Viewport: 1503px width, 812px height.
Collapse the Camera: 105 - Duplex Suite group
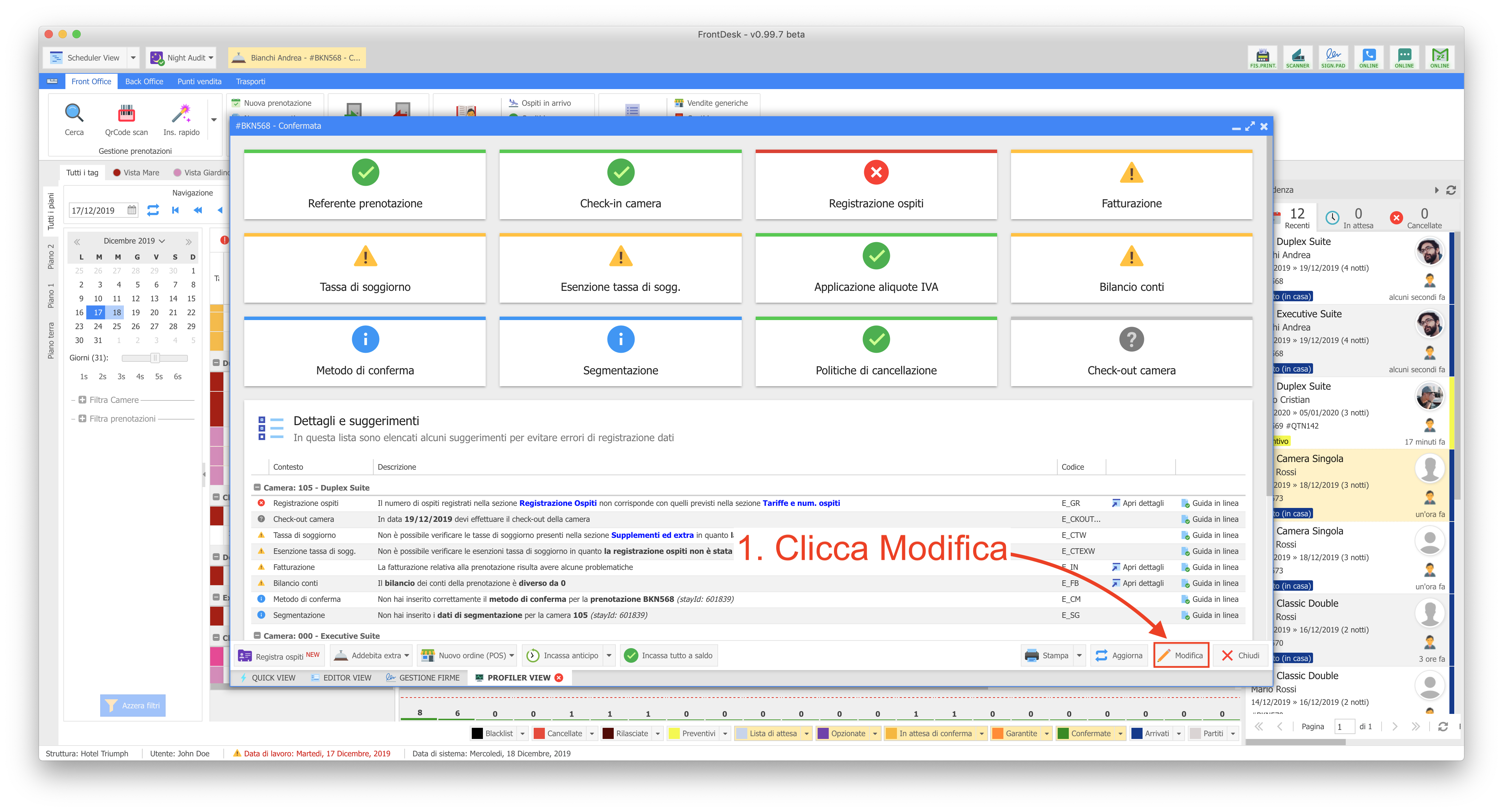coord(257,488)
